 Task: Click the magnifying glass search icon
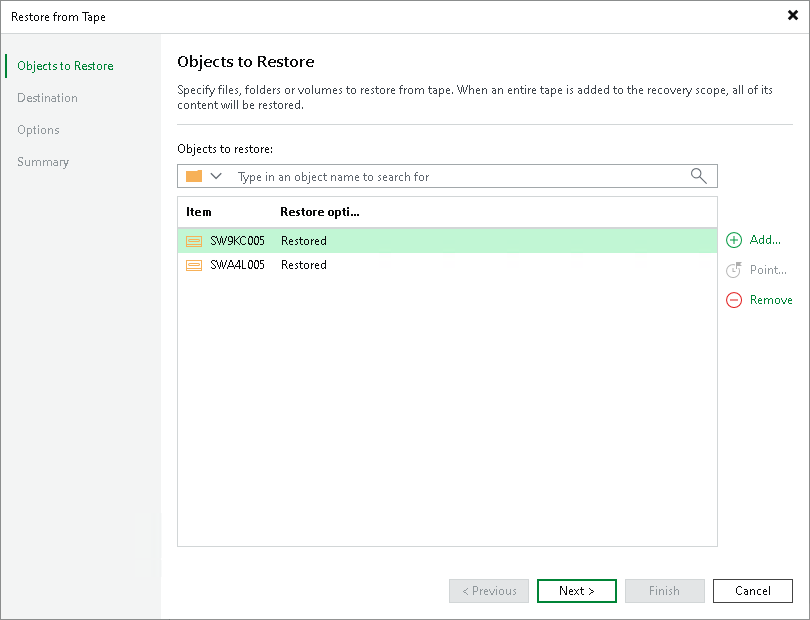tap(698, 176)
